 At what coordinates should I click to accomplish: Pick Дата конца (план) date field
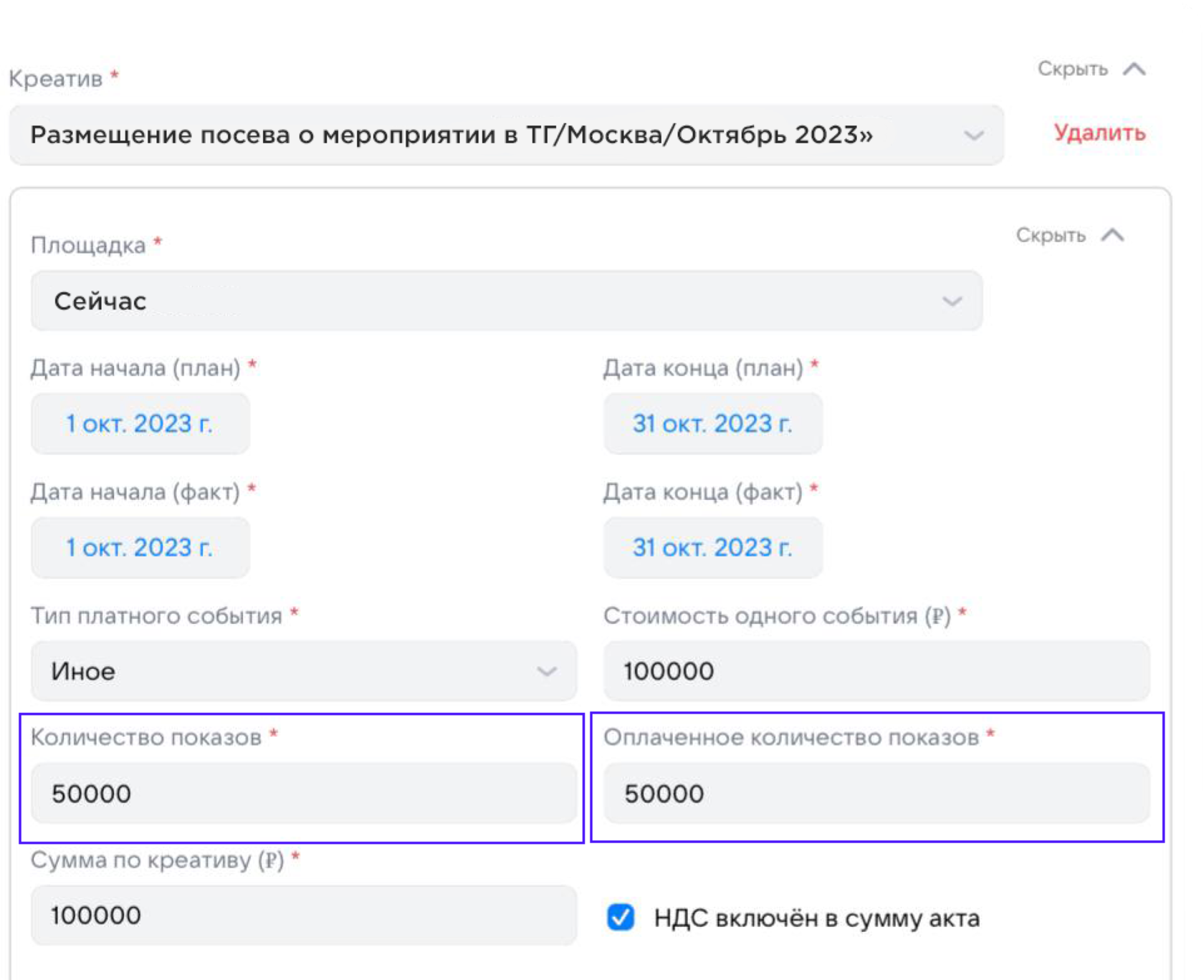tap(712, 423)
